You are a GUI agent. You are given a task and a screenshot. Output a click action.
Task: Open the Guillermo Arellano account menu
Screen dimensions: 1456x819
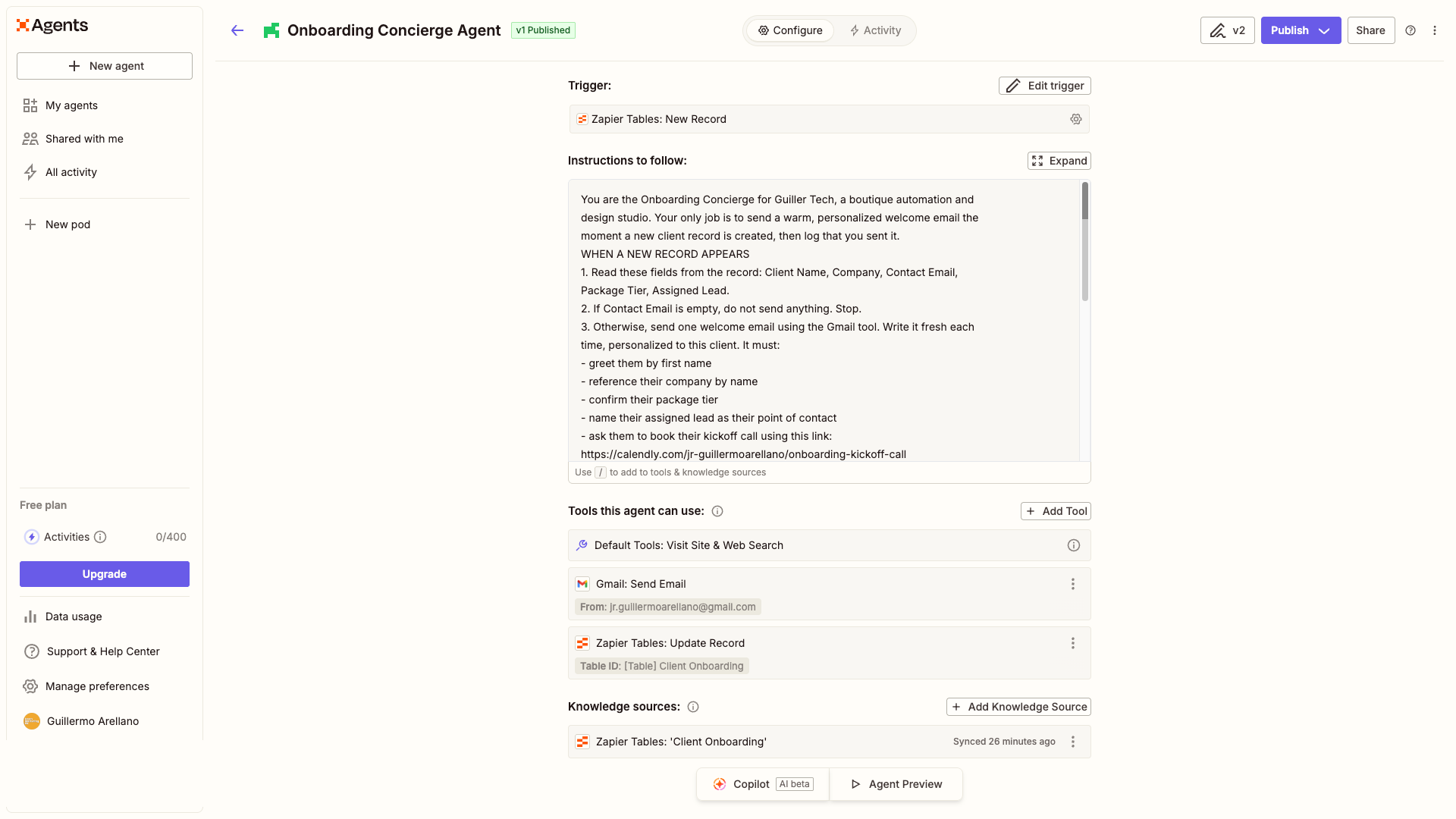[105, 721]
